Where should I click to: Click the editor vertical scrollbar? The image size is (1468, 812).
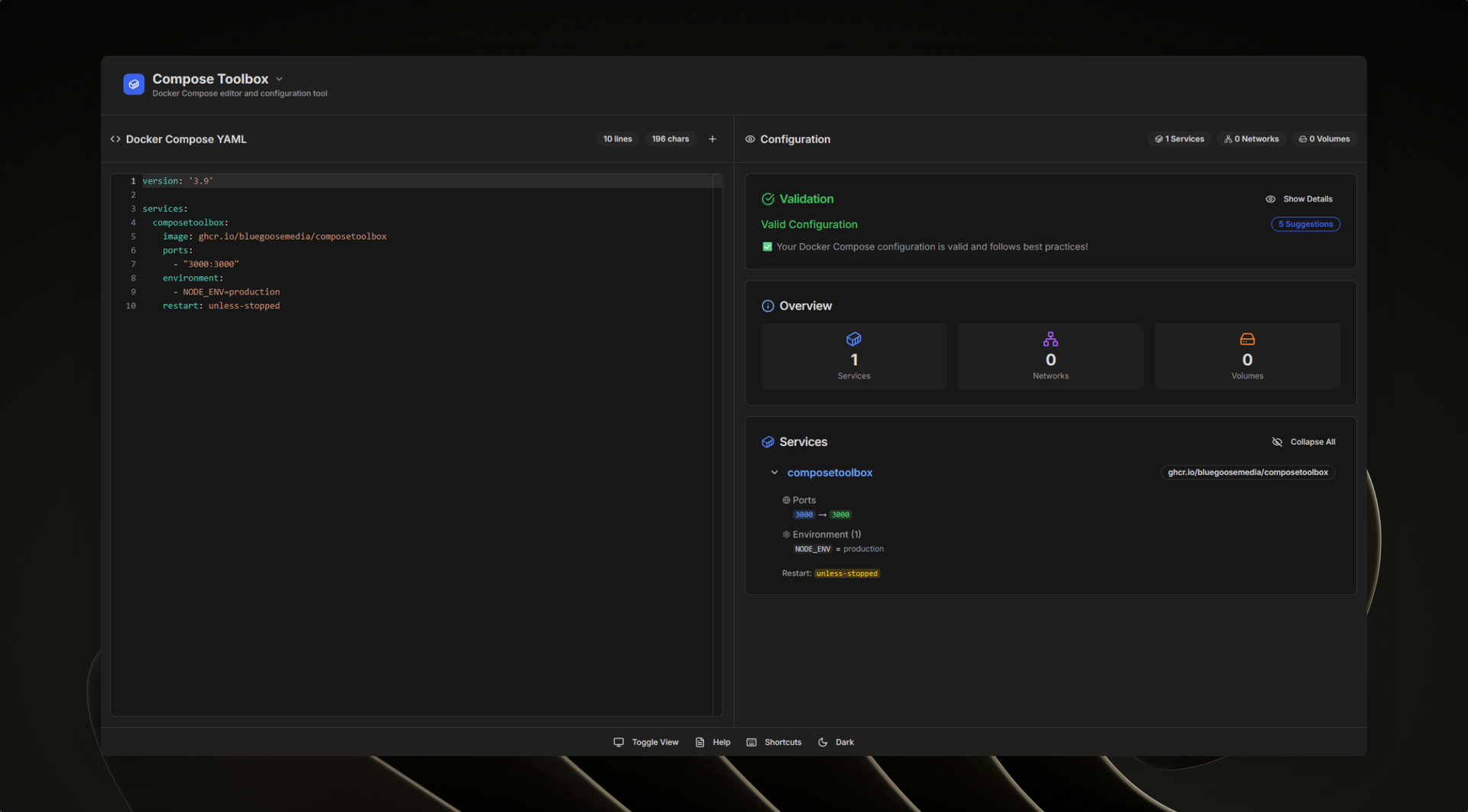(x=717, y=443)
